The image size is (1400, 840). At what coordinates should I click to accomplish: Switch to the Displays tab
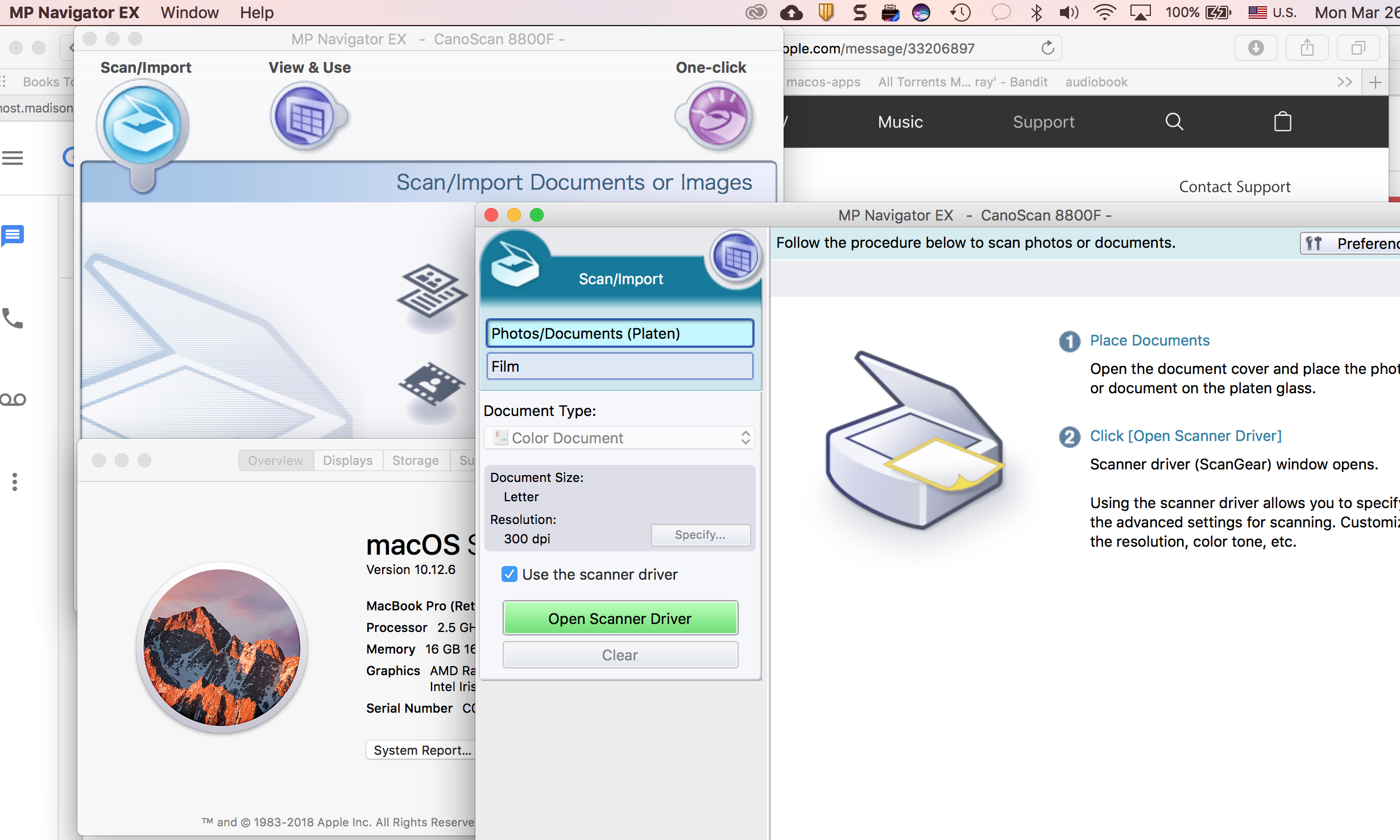(347, 460)
